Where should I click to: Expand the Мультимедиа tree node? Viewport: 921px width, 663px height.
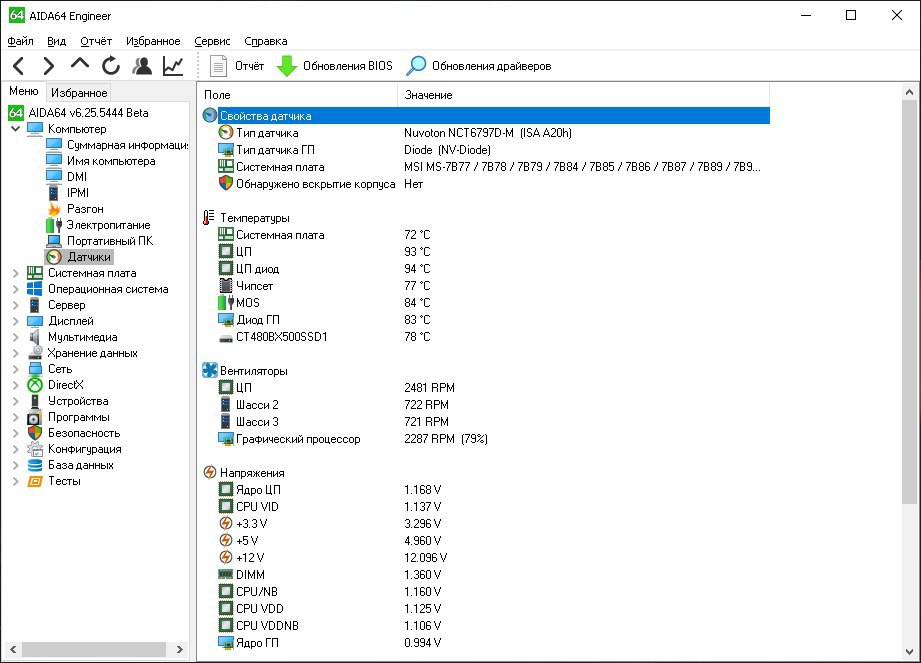pos(16,337)
